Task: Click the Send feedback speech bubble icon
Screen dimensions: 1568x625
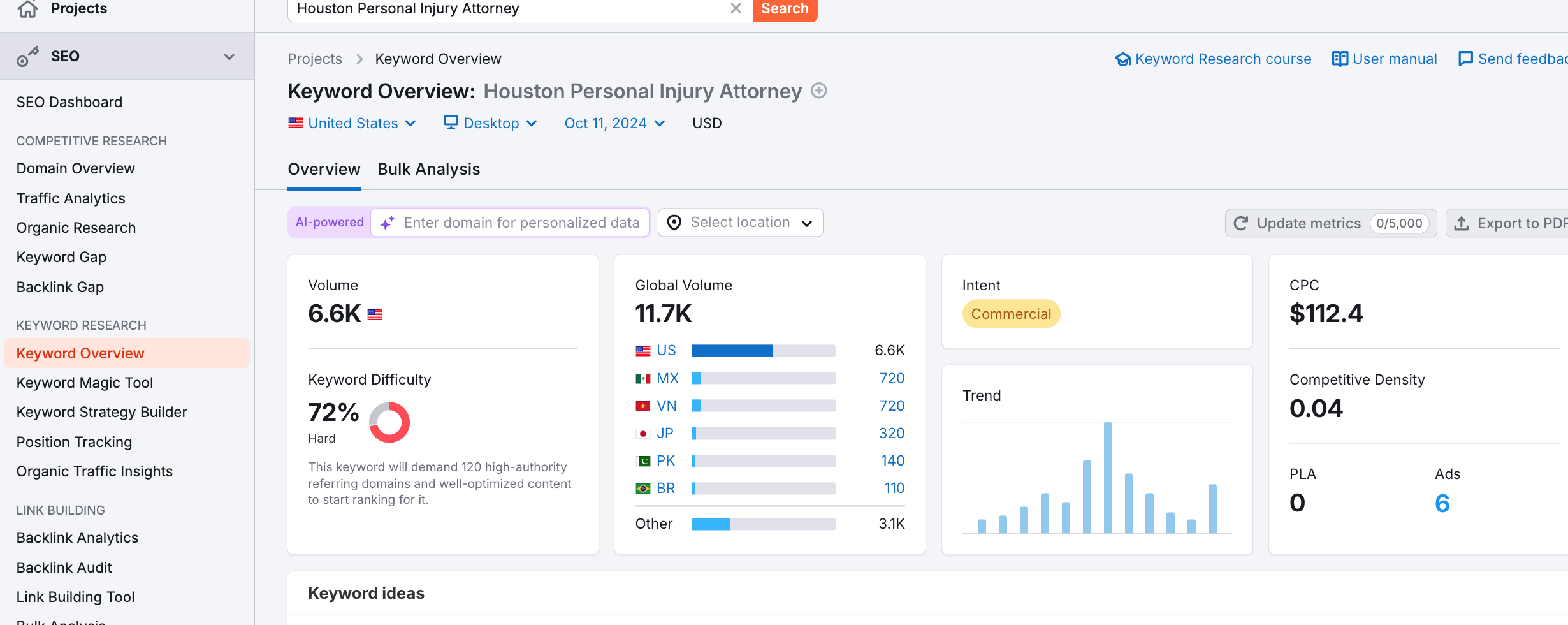Action: point(1467,59)
